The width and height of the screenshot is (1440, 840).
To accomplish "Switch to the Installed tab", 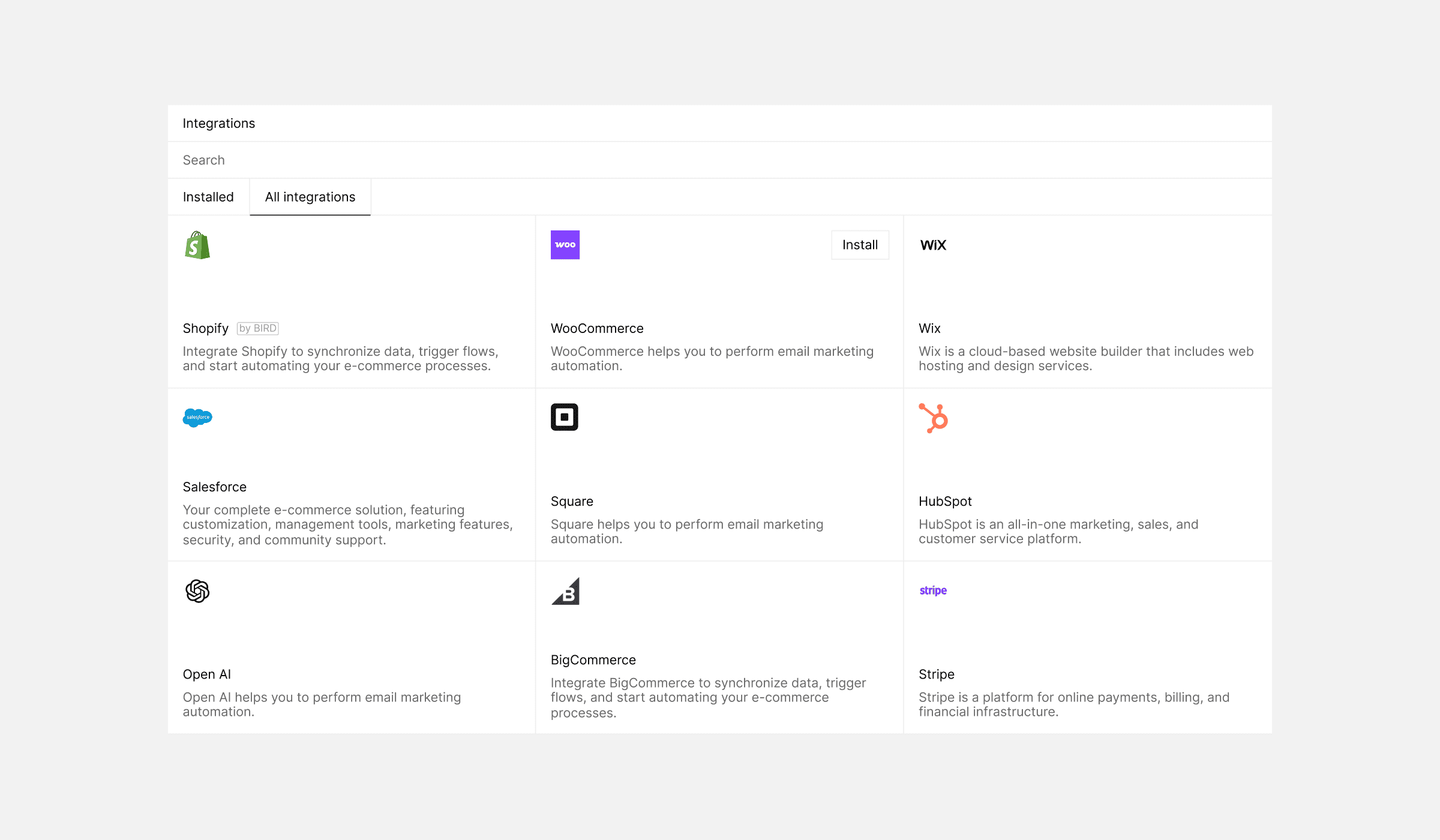I will click(x=208, y=197).
